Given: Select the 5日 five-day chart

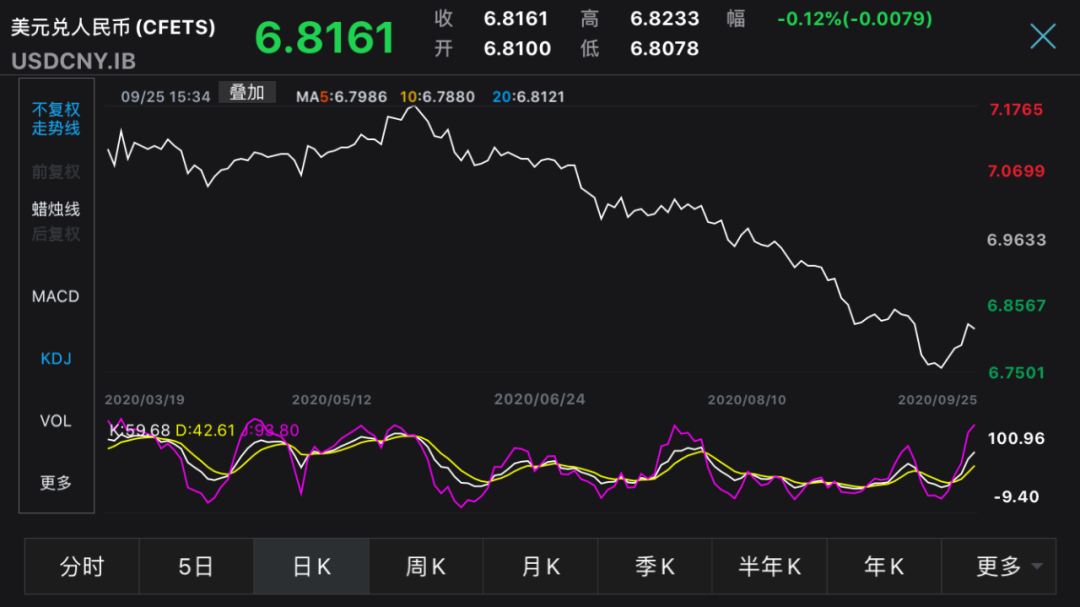Looking at the screenshot, I should (196, 566).
